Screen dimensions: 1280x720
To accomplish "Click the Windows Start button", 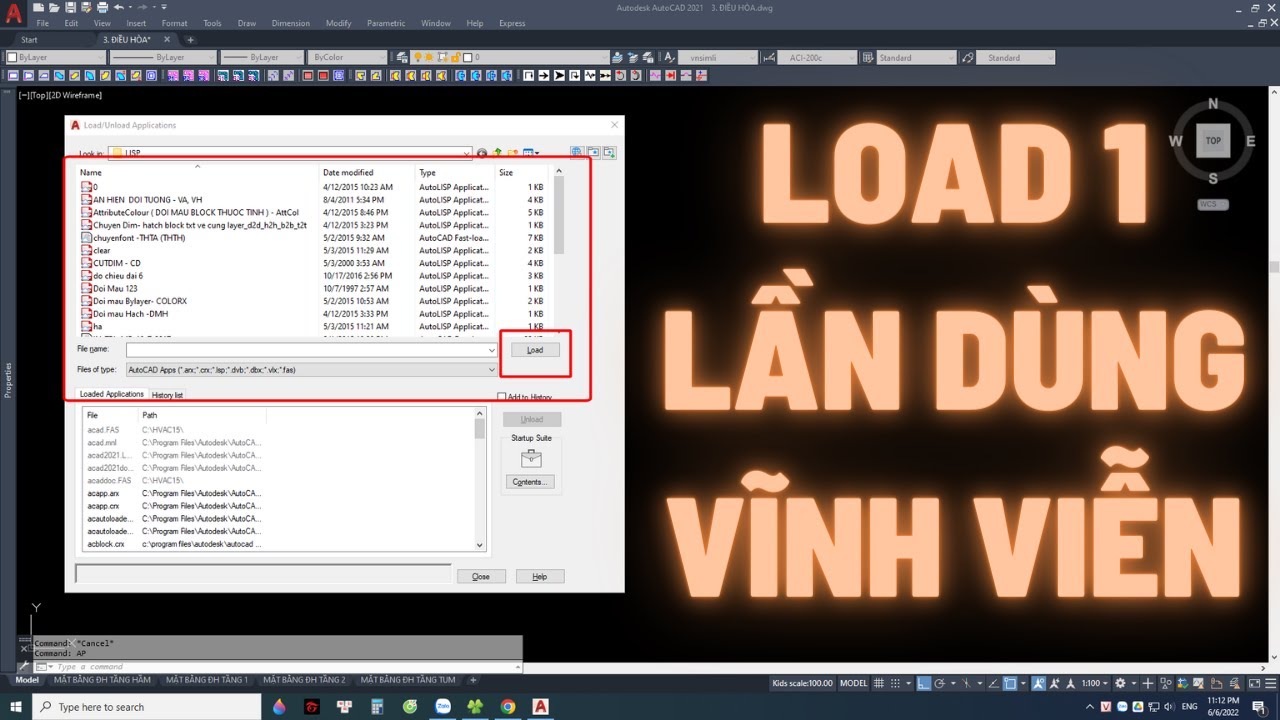I will coord(15,706).
